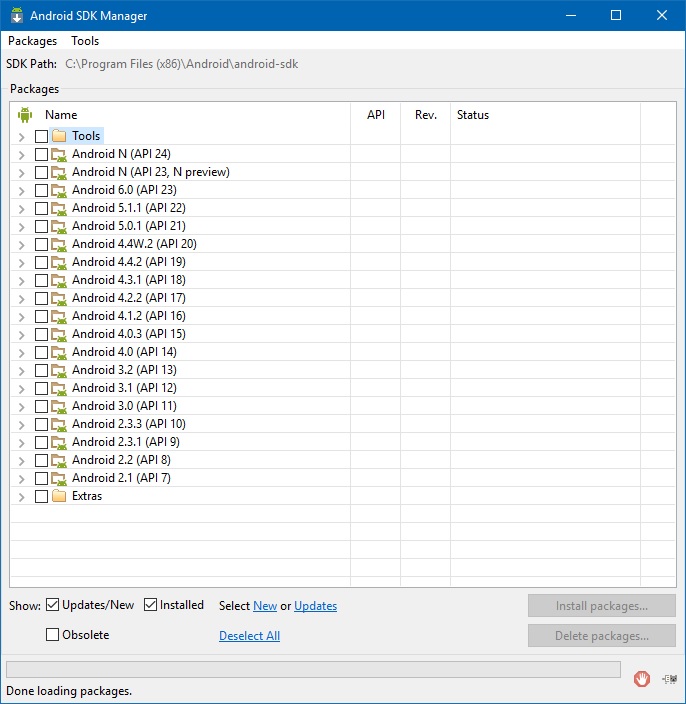Click the Android N (API 24) folder icon
This screenshot has height=704, width=686.
(x=59, y=154)
